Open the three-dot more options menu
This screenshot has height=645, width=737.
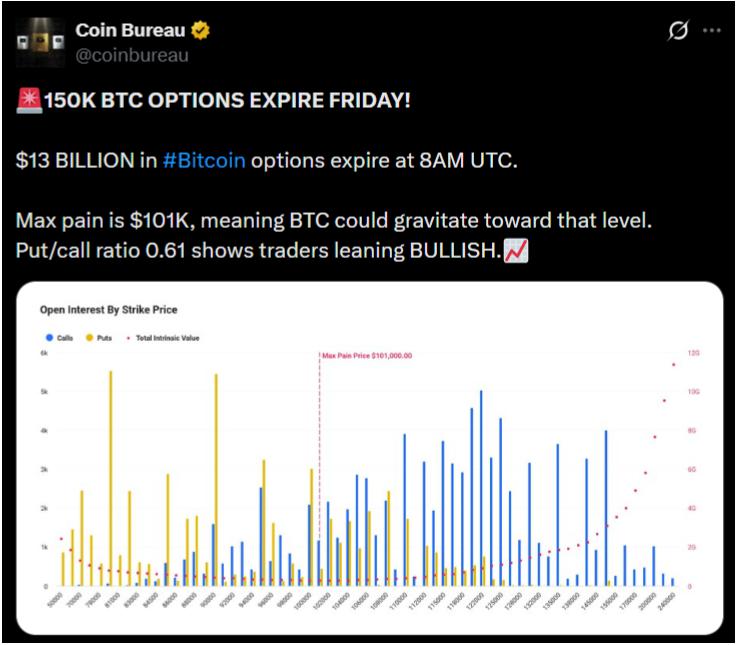coord(711,31)
